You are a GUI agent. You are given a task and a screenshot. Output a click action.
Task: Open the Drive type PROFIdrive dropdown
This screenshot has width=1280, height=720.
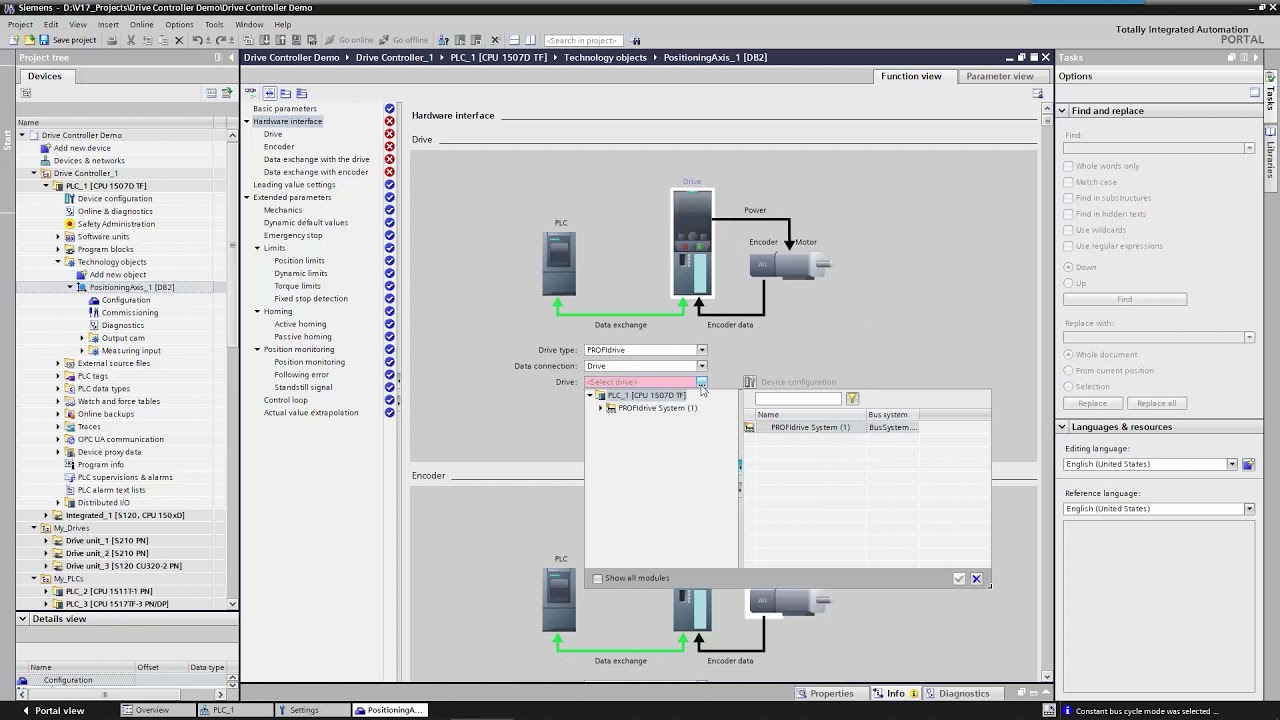[702, 350]
